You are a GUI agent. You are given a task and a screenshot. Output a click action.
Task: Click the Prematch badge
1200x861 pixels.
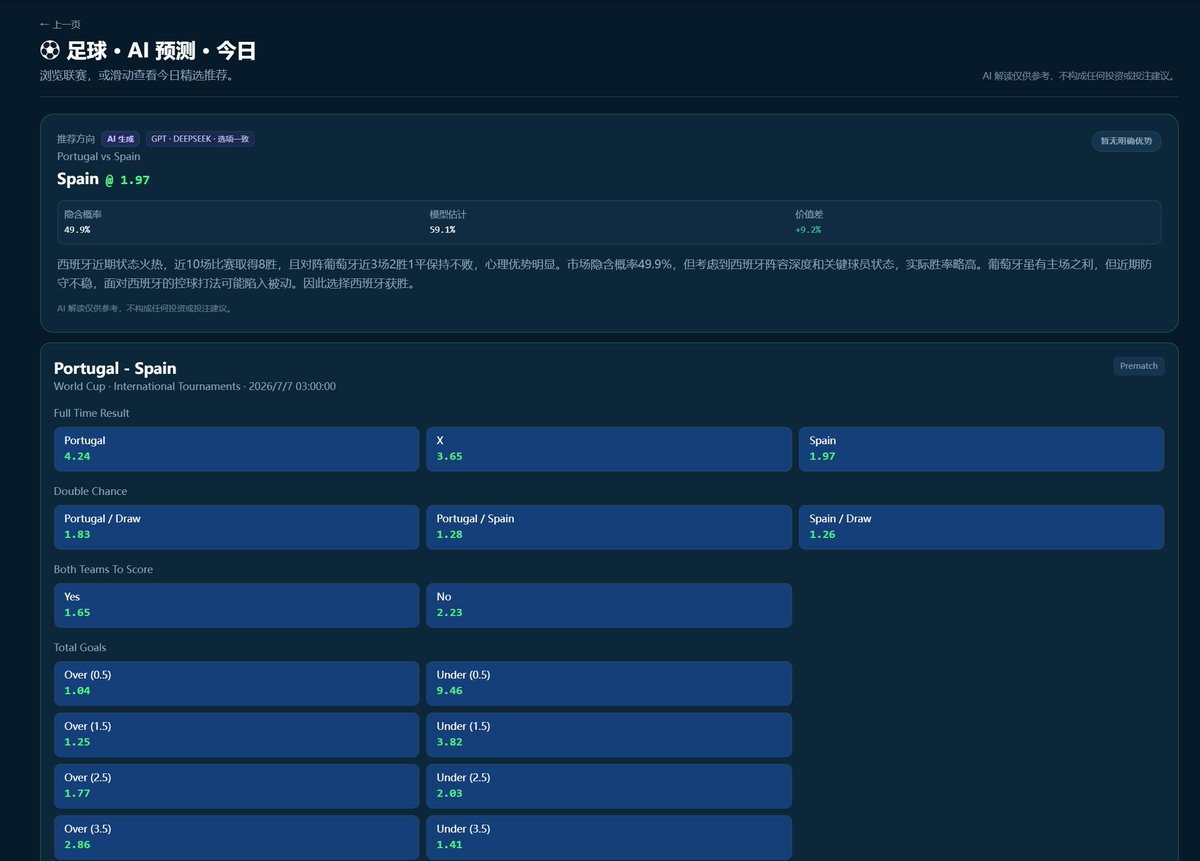pyautogui.click(x=1139, y=366)
